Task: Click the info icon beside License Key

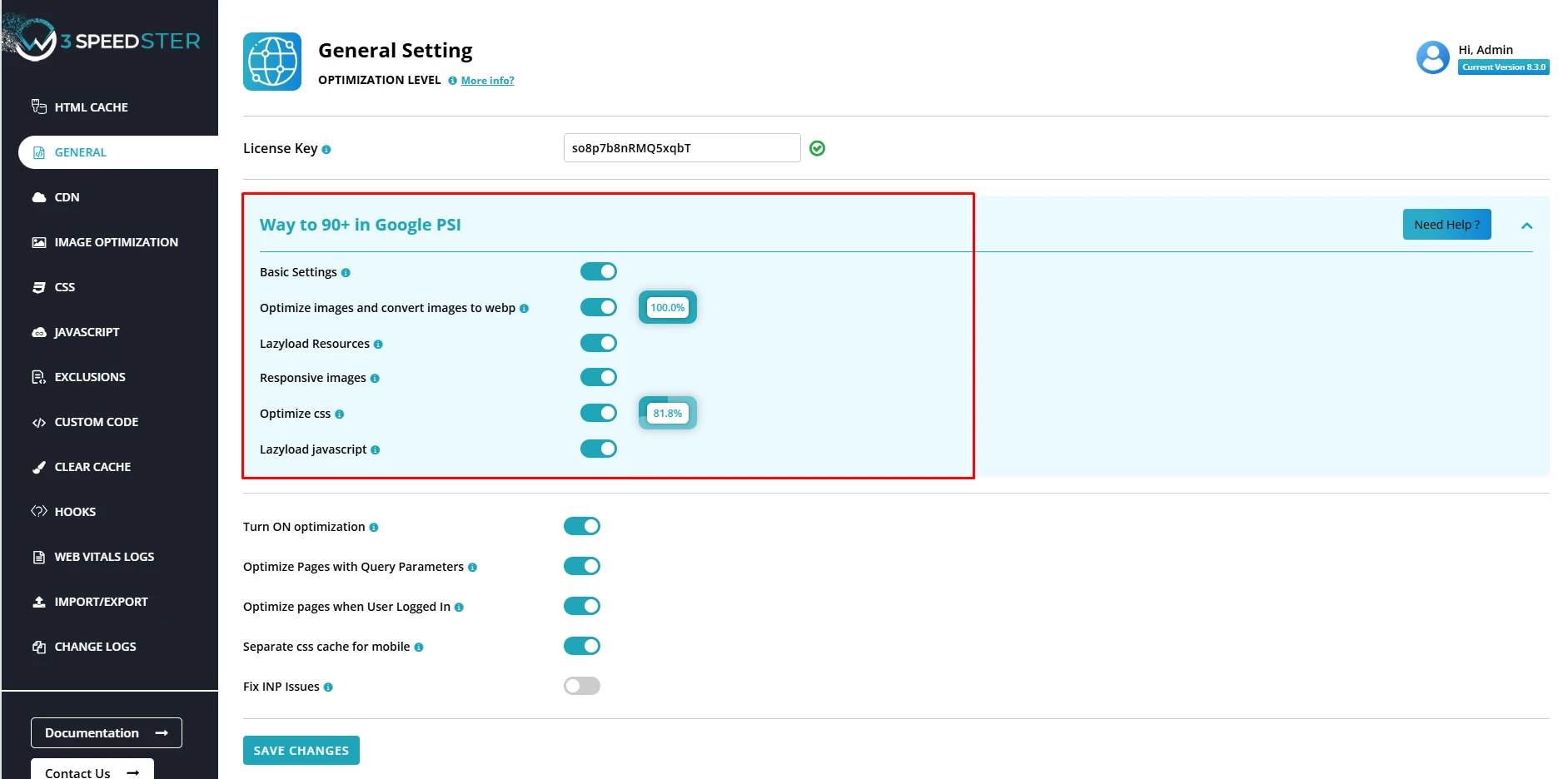Action: pos(326,150)
